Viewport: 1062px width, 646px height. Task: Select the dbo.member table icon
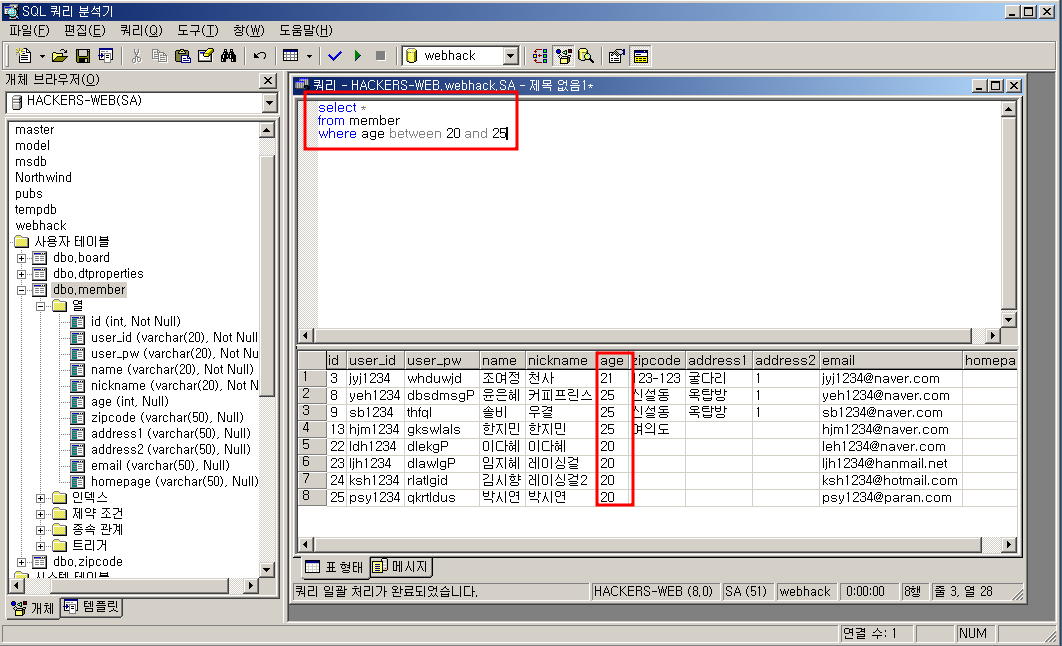40,290
